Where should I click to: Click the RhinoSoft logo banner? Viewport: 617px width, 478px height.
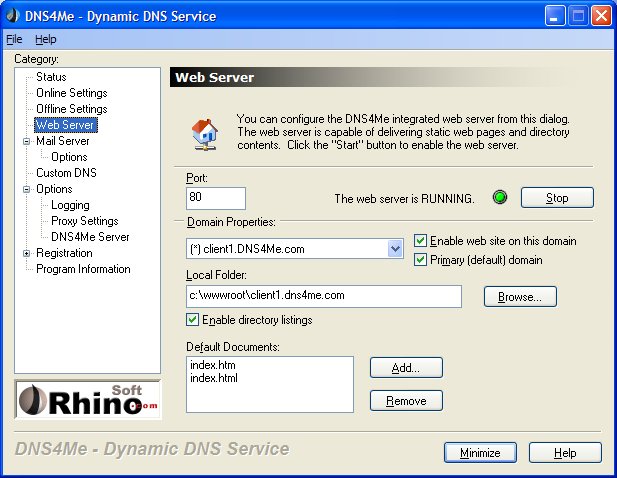pos(88,400)
